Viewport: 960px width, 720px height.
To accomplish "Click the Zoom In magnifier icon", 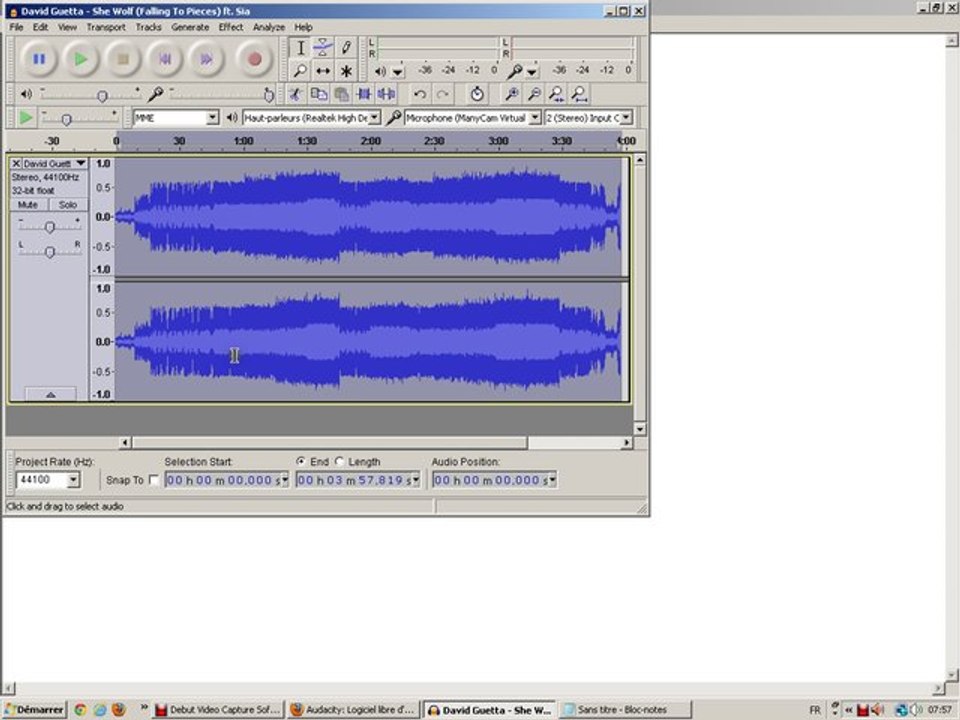I will click(511, 94).
